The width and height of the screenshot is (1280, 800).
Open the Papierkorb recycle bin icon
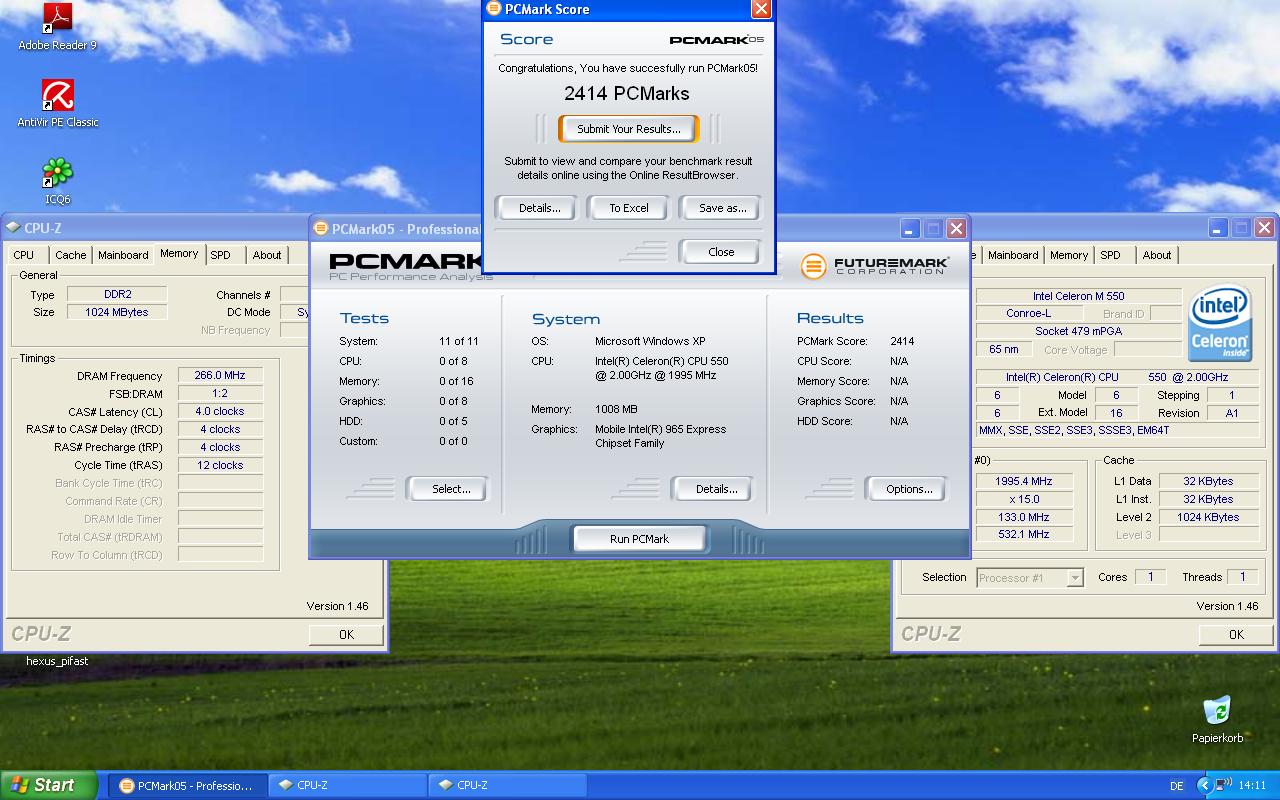click(1217, 719)
